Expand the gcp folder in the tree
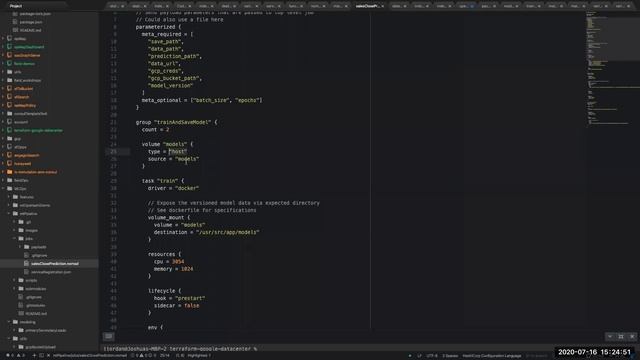The image size is (640, 360). (x=3, y=139)
